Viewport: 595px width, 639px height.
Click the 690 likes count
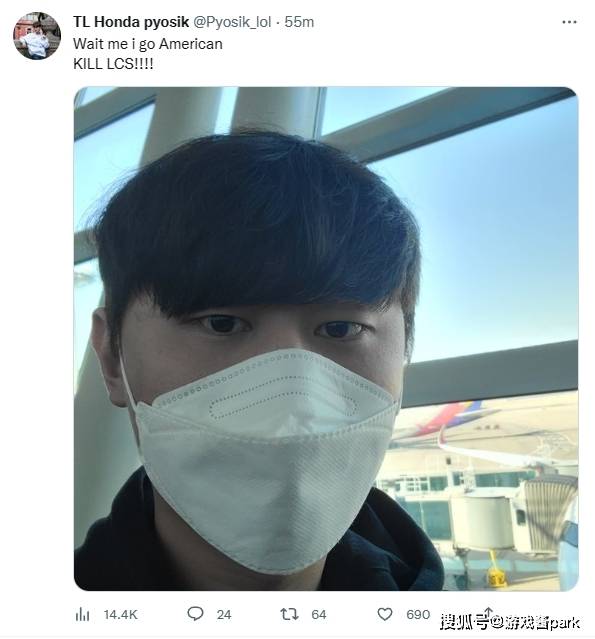(418, 615)
